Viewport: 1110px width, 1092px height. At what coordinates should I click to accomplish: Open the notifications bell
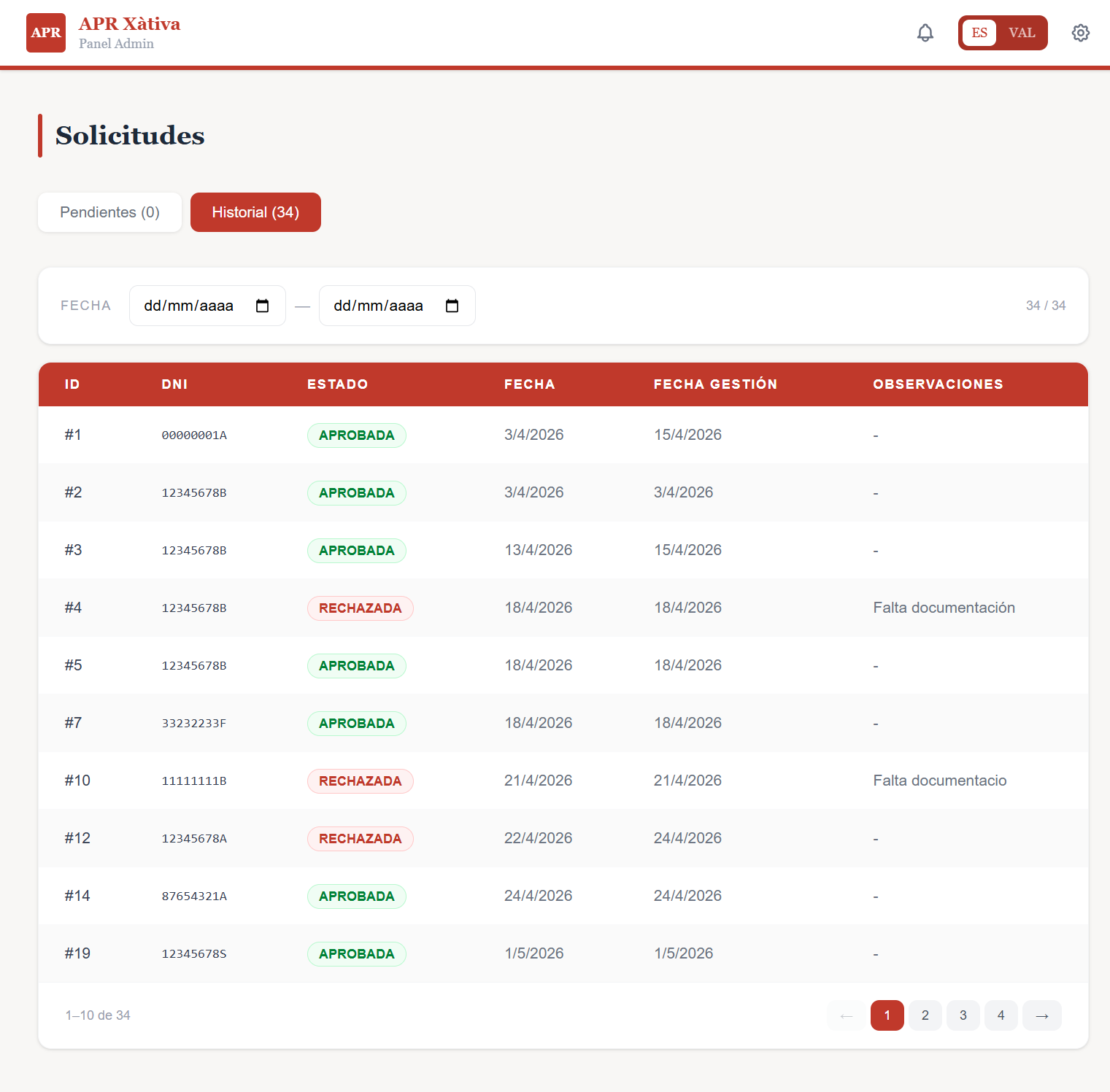pyautogui.click(x=925, y=33)
